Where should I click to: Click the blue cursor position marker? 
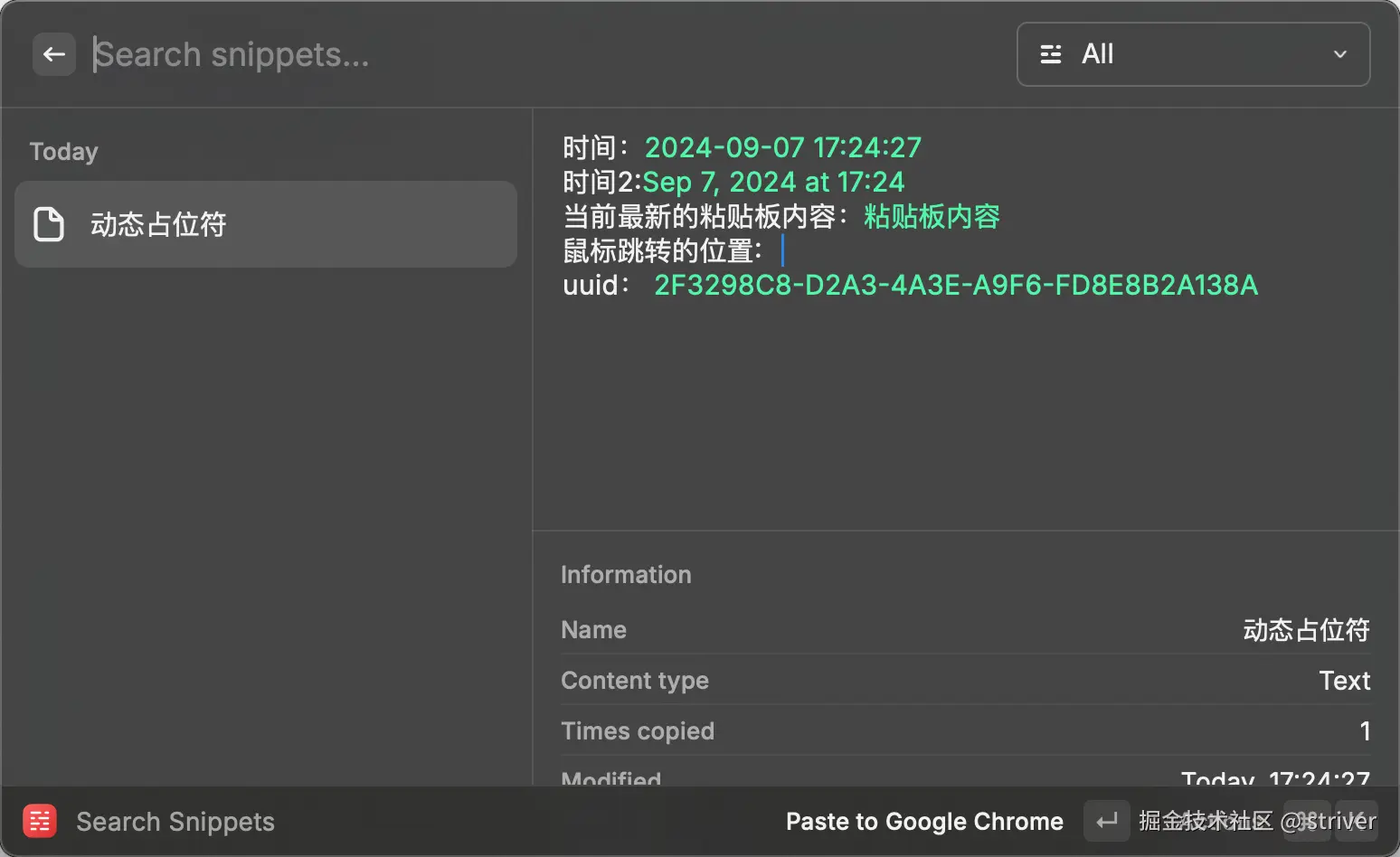782,250
